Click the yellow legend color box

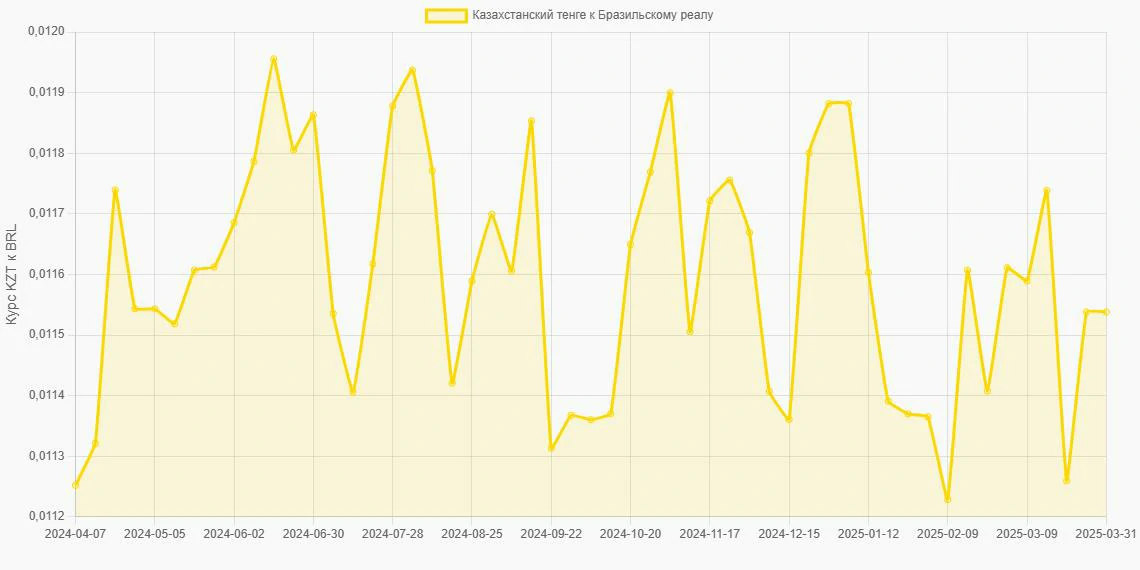pos(446,15)
